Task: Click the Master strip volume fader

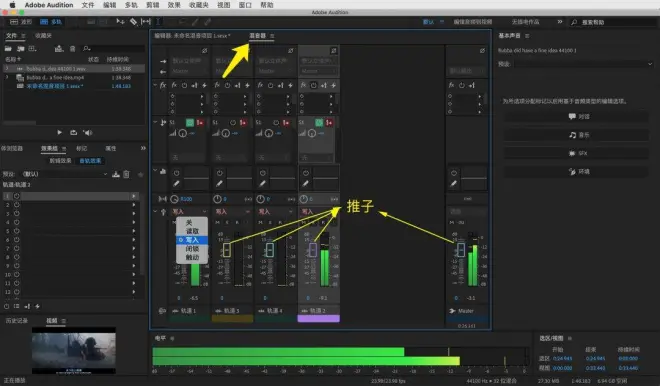Action: click(460, 250)
